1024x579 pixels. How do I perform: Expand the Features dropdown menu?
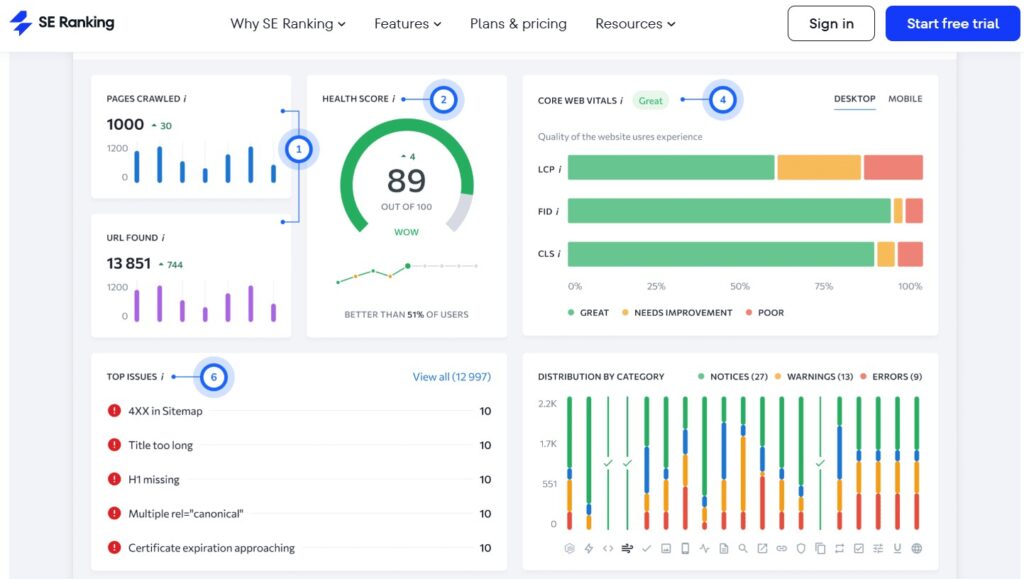click(x=407, y=24)
